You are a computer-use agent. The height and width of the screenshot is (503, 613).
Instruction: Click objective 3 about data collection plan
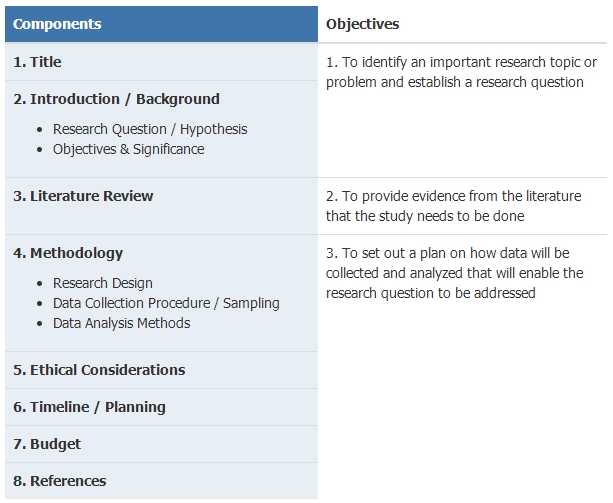(455, 273)
